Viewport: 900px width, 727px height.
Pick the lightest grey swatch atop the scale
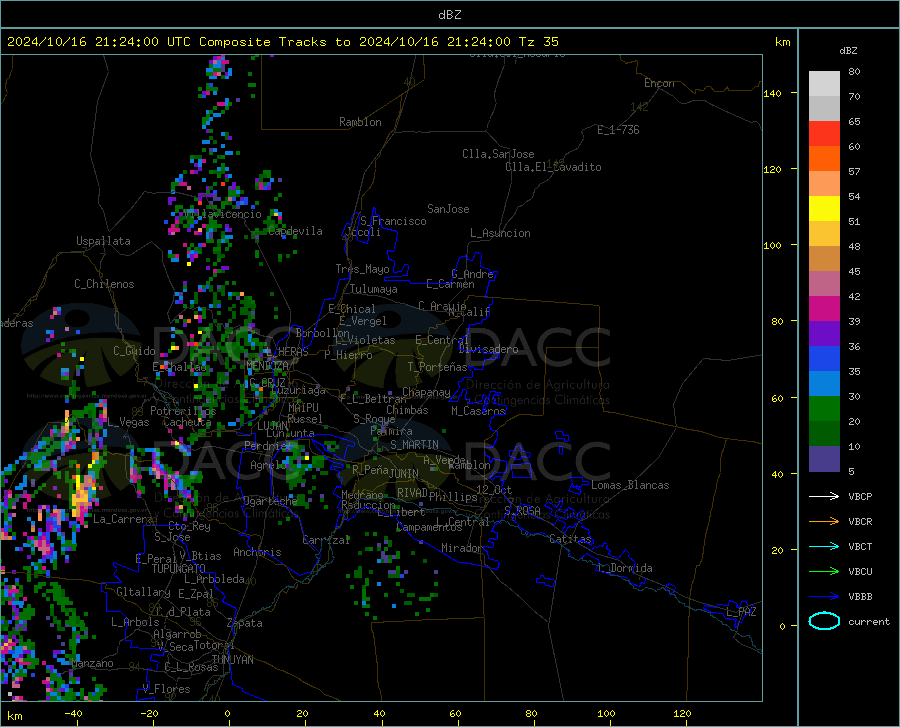824,83
